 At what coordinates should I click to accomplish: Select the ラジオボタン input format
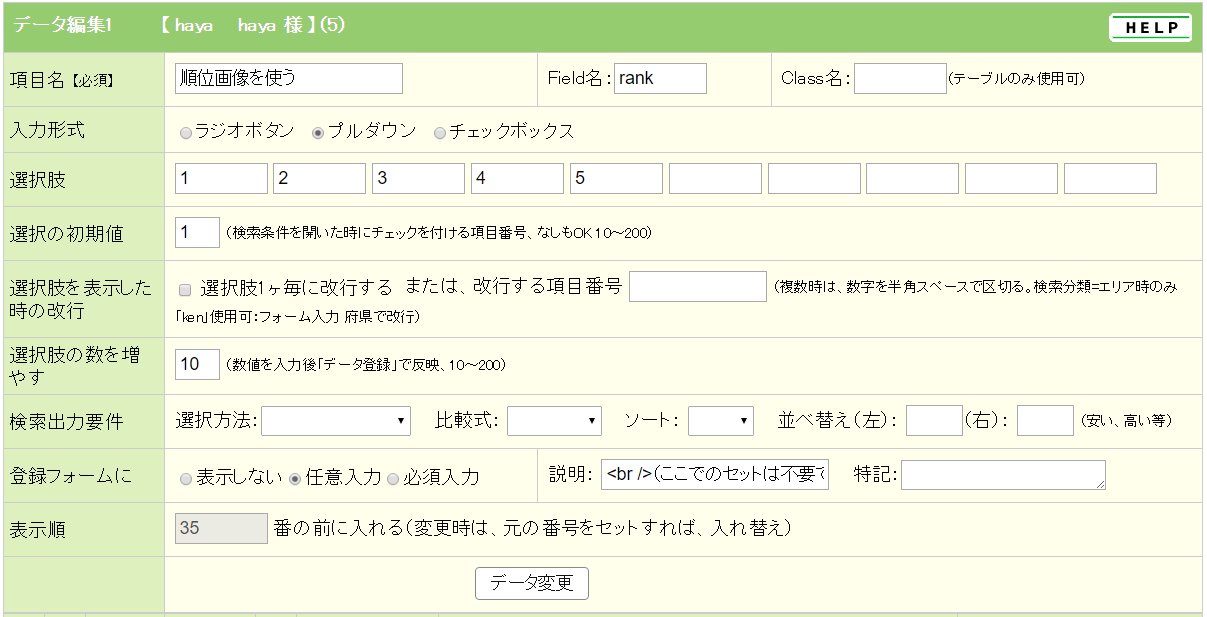pyautogui.click(x=186, y=132)
